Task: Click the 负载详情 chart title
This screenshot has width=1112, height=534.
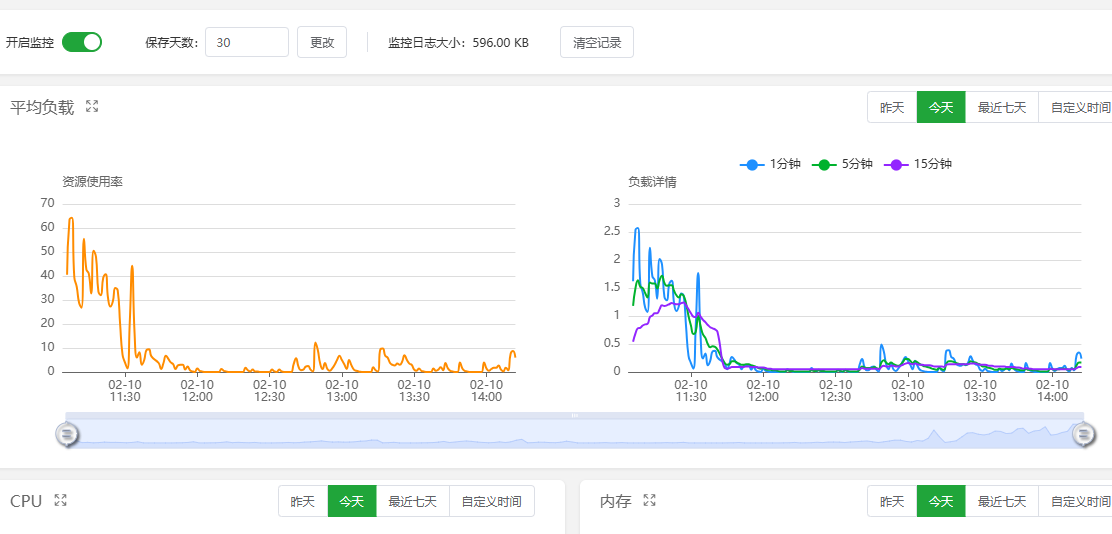Action: [652, 182]
